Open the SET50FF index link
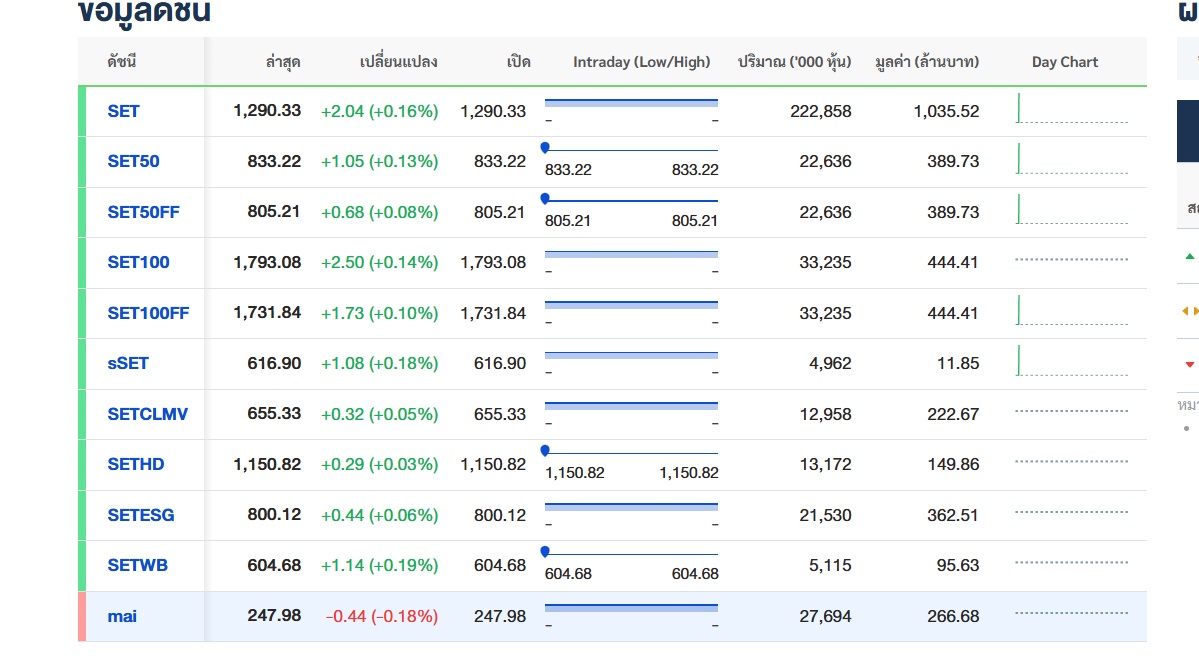This screenshot has width=1199, height=659. pyautogui.click(x=143, y=212)
